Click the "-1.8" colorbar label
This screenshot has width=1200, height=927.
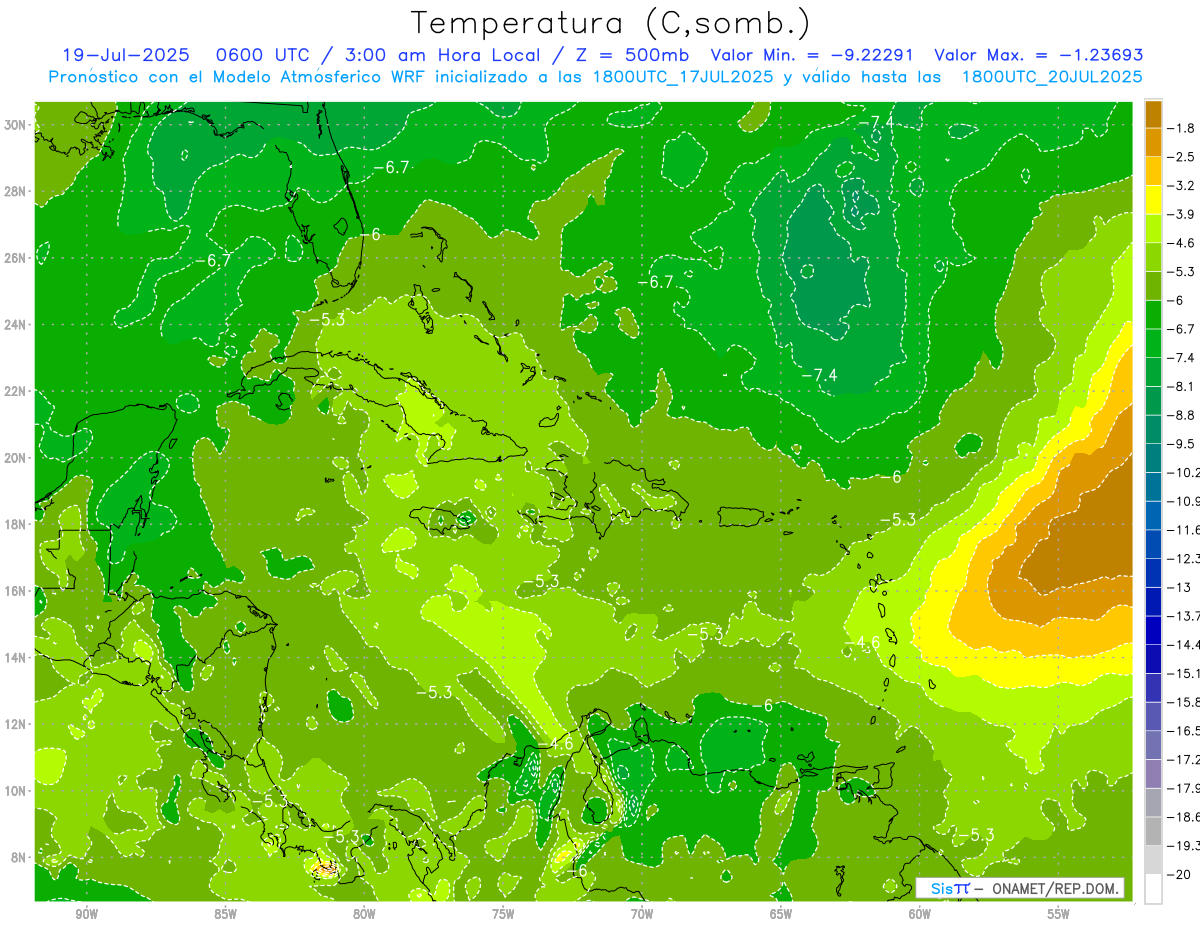pos(1182,128)
